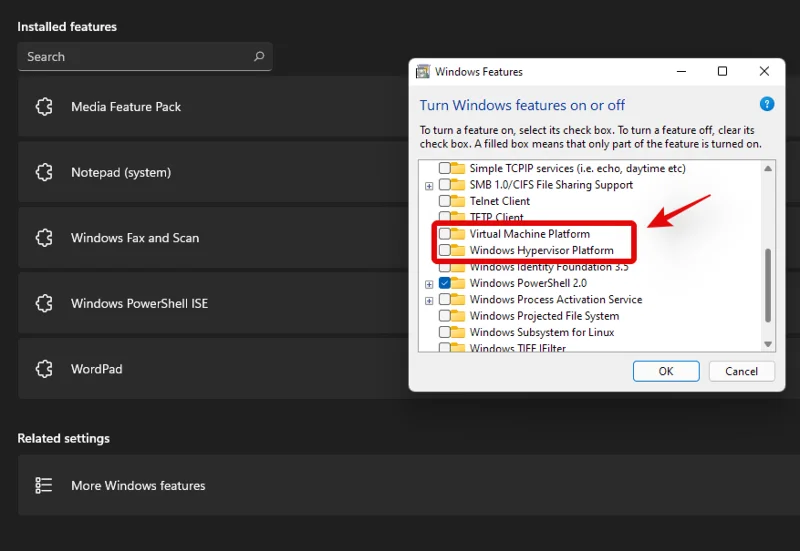
Task: Click the Windows Fax and Scan icon
Action: (43, 238)
